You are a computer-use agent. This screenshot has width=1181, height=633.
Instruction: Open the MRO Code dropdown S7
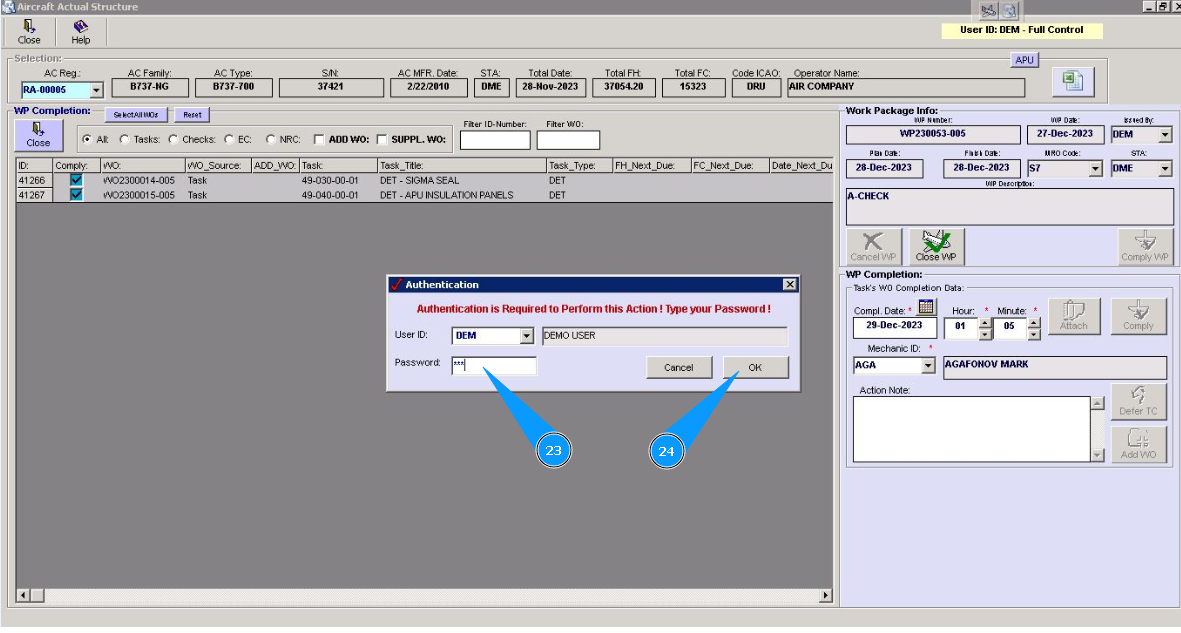tap(1096, 169)
